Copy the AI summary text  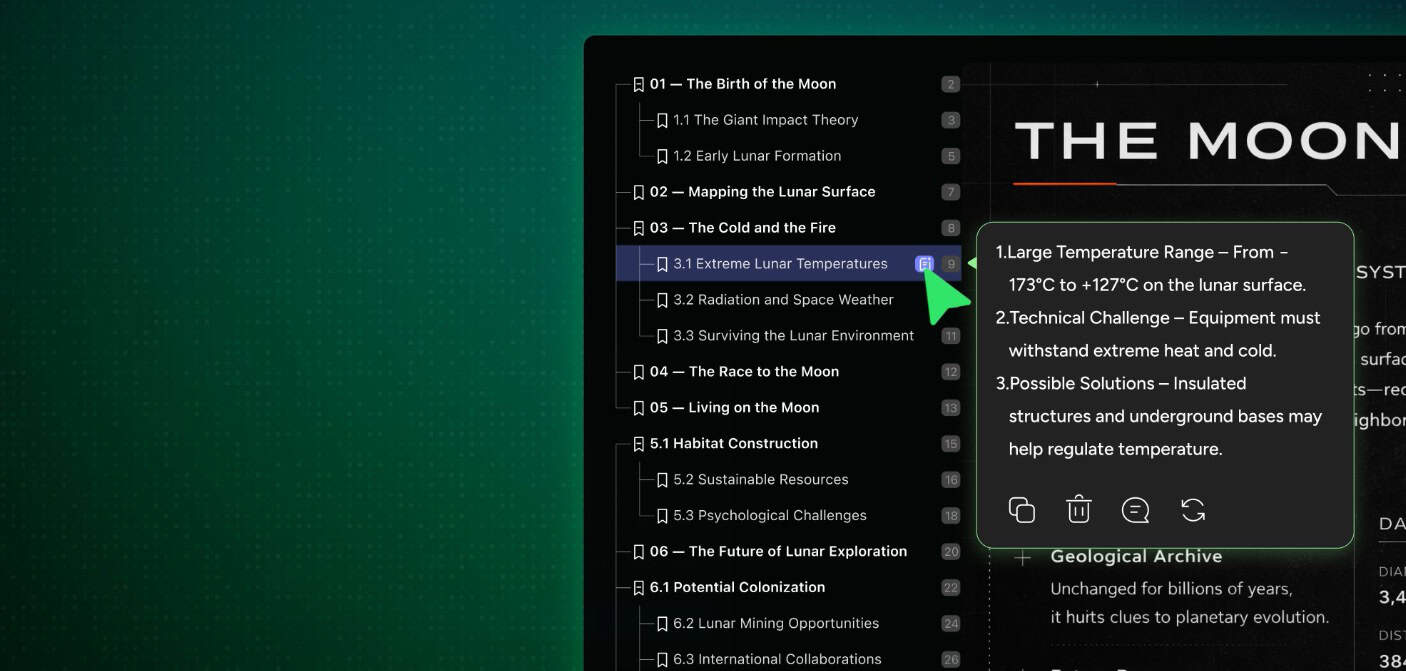pos(1021,510)
